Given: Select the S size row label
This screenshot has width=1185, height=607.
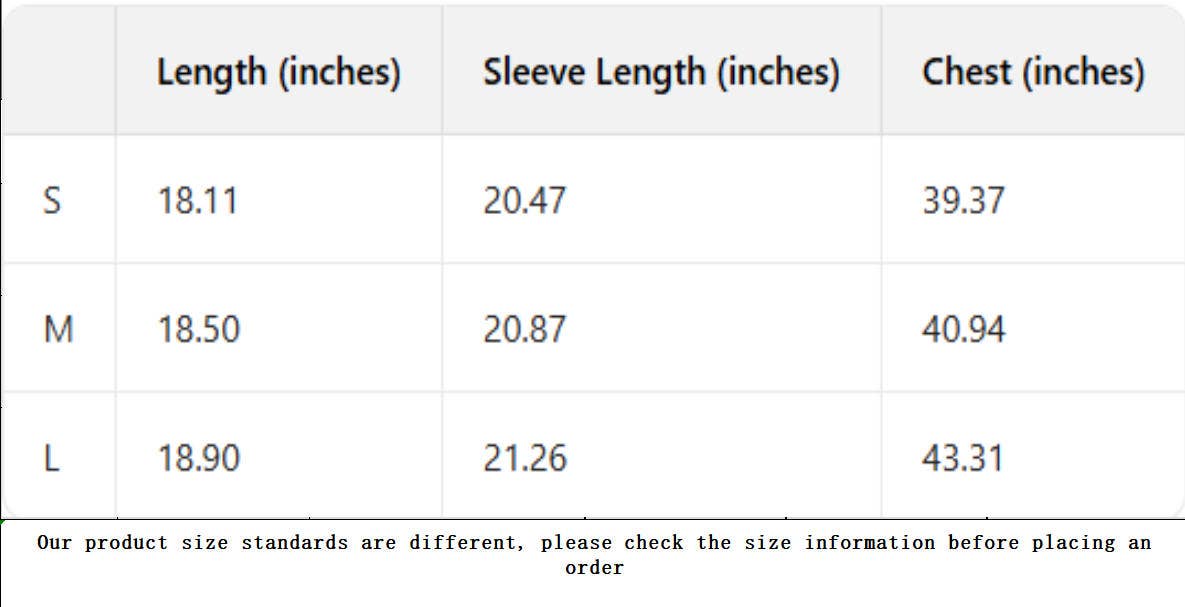Looking at the screenshot, I should point(52,201).
